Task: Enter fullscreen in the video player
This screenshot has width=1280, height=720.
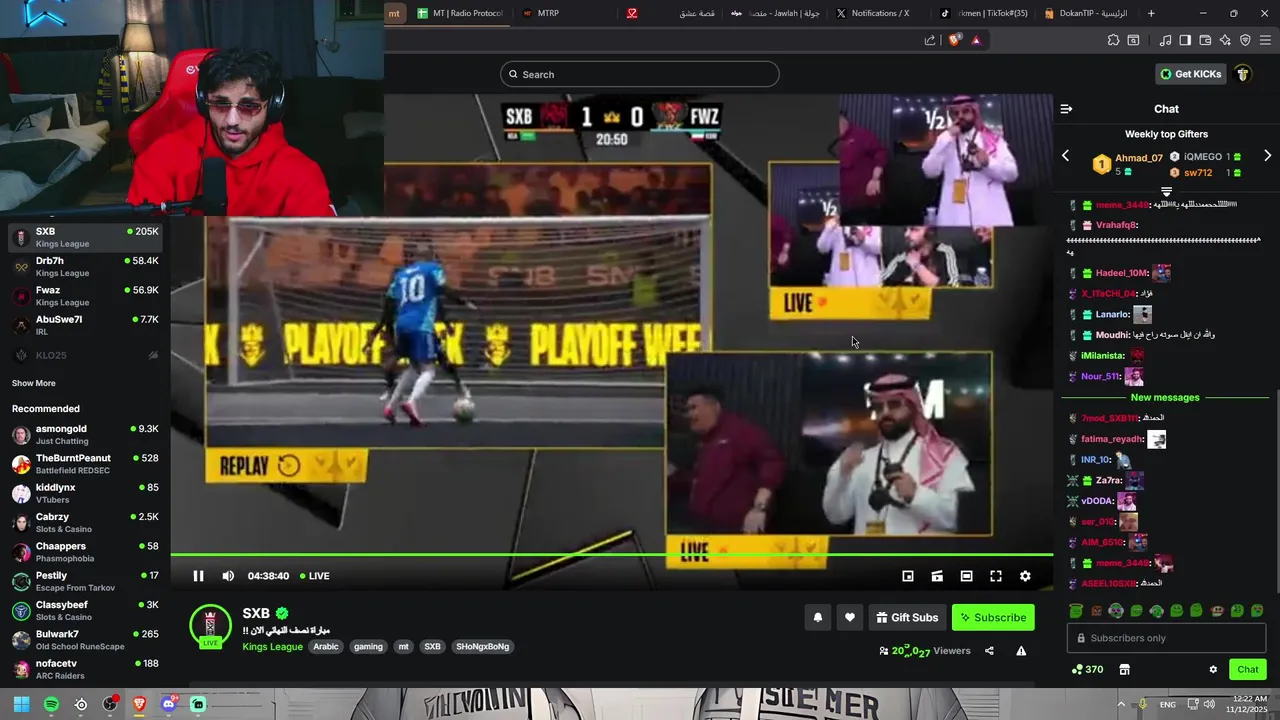Action: 996,576
